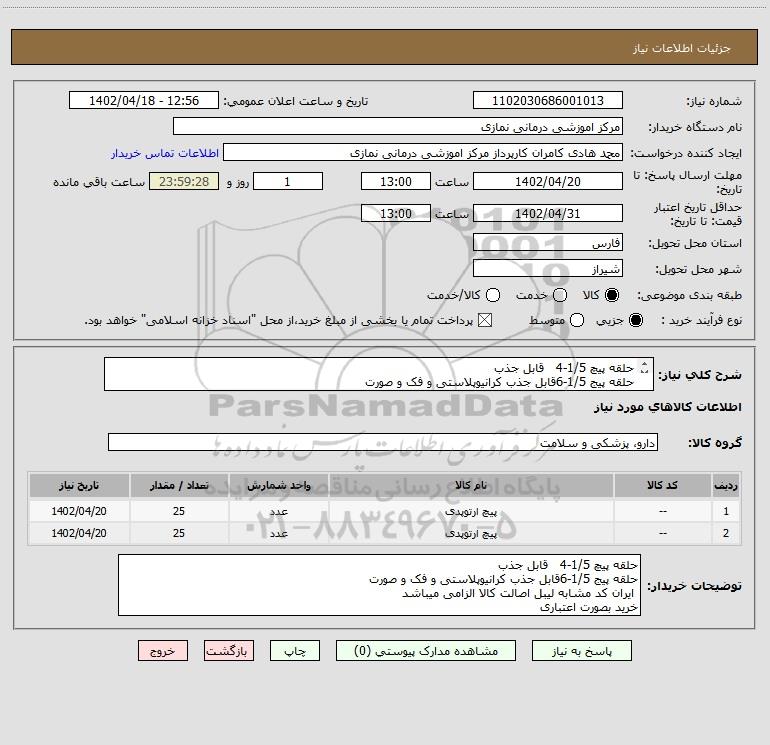Click the گروه کالا field دارو، پزشکی و سلامت
Image resolution: width=770 pixels, height=745 pixels.
(383, 442)
